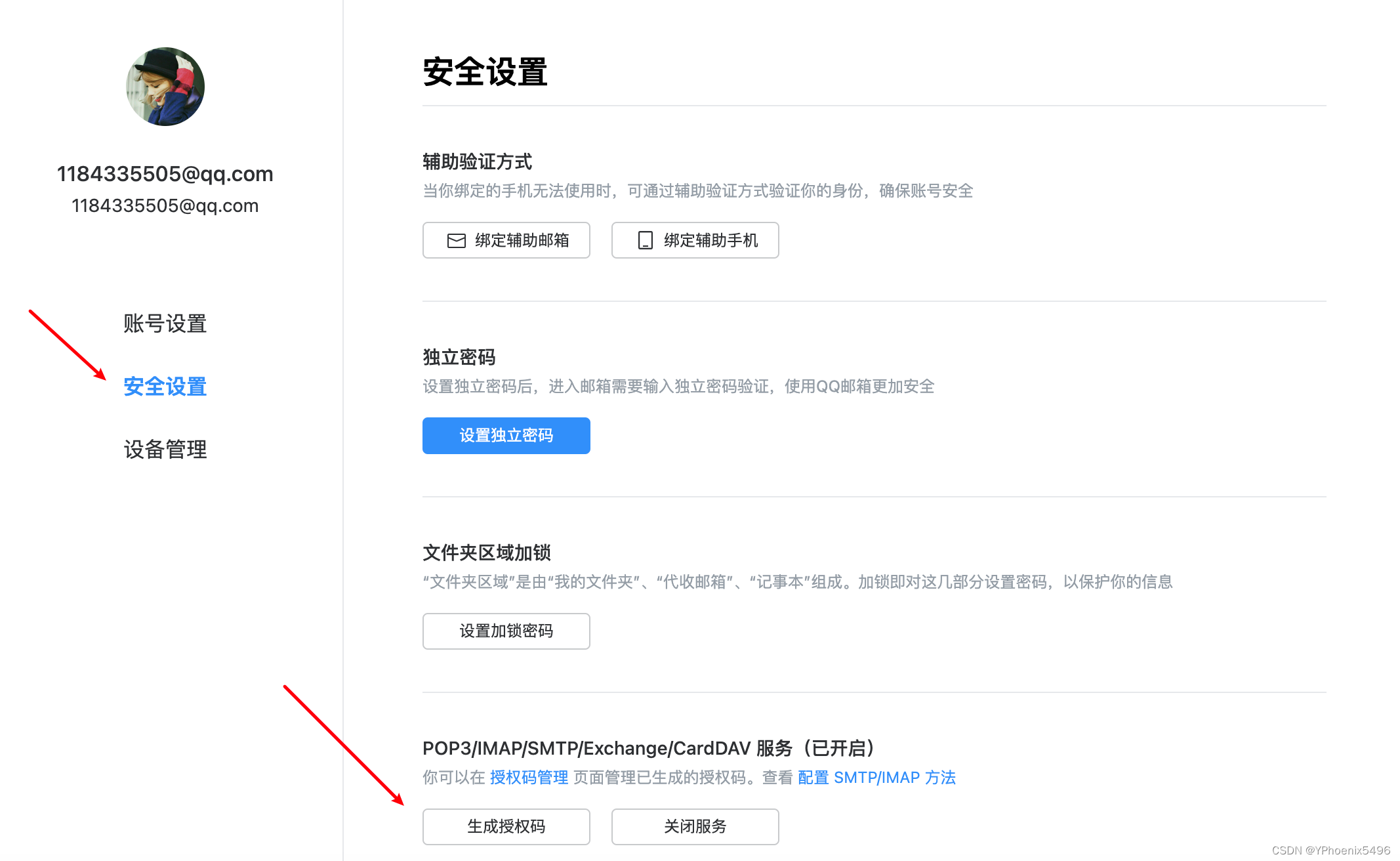Viewport: 1400px width, 861px height.
Task: Click the envelope icon in 绑定辅助邮箱 button
Action: pyautogui.click(x=456, y=241)
